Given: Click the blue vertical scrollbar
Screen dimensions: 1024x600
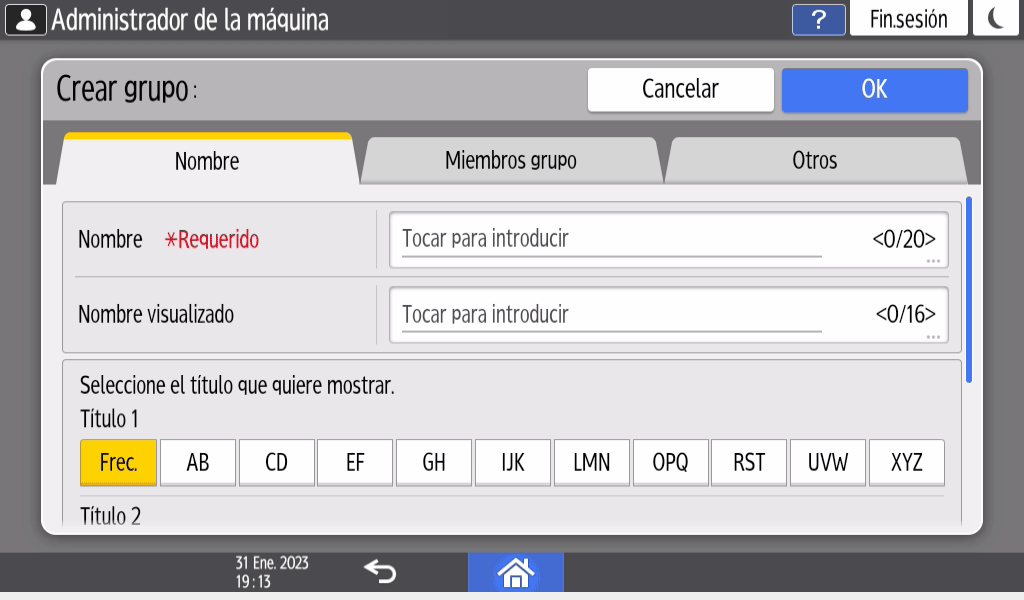Looking at the screenshot, I should point(968,290).
